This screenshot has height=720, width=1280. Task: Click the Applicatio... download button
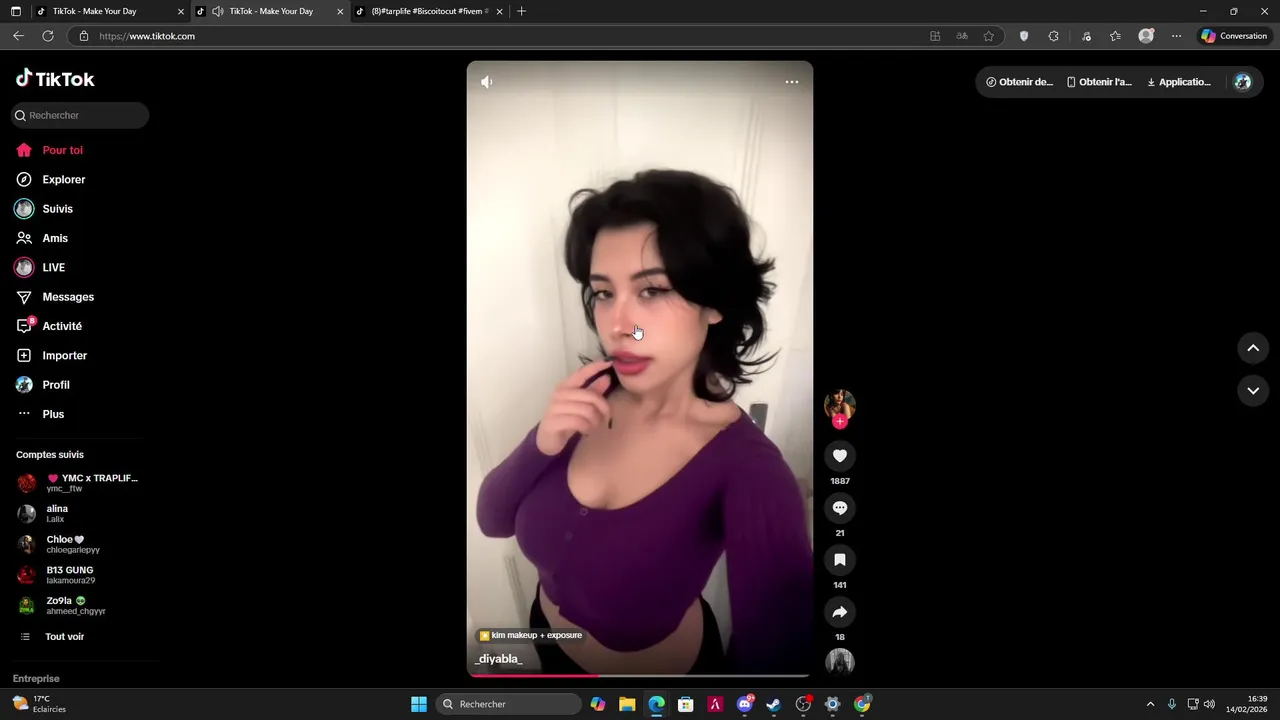(x=1179, y=82)
